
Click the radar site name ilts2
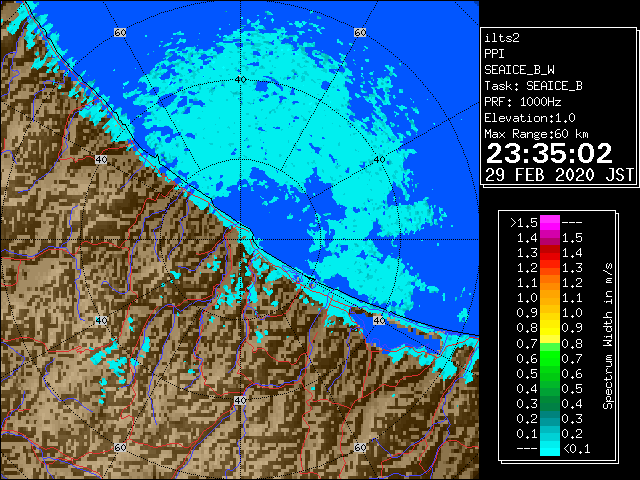(x=502, y=38)
